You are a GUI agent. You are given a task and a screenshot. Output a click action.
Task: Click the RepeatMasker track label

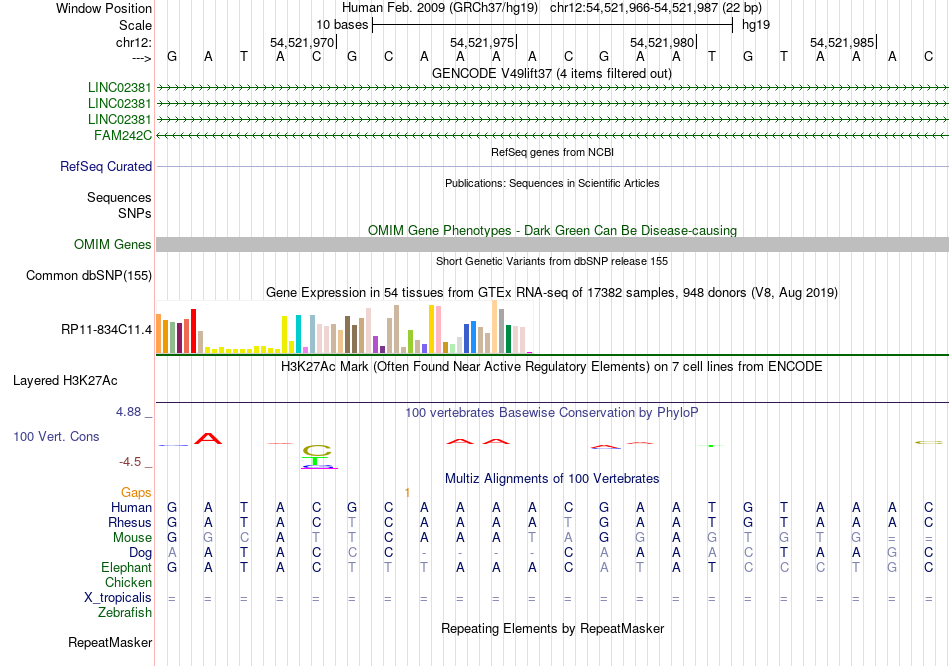pyautogui.click(x=110, y=642)
